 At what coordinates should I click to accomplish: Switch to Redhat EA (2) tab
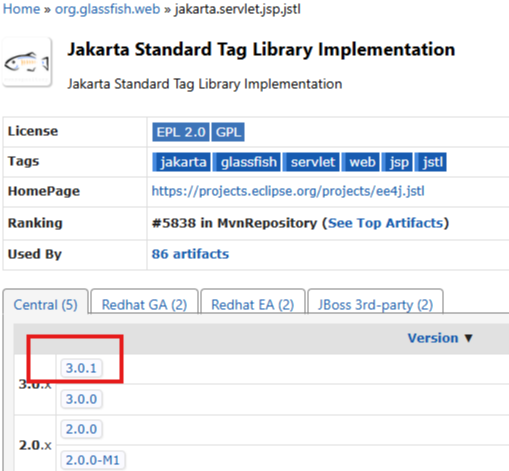pos(253,304)
